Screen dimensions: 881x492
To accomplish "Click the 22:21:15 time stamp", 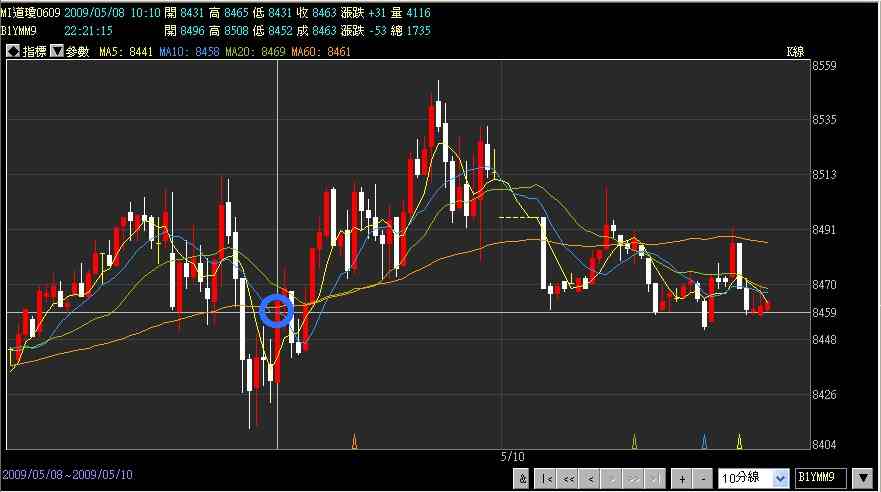I will click(88, 31).
